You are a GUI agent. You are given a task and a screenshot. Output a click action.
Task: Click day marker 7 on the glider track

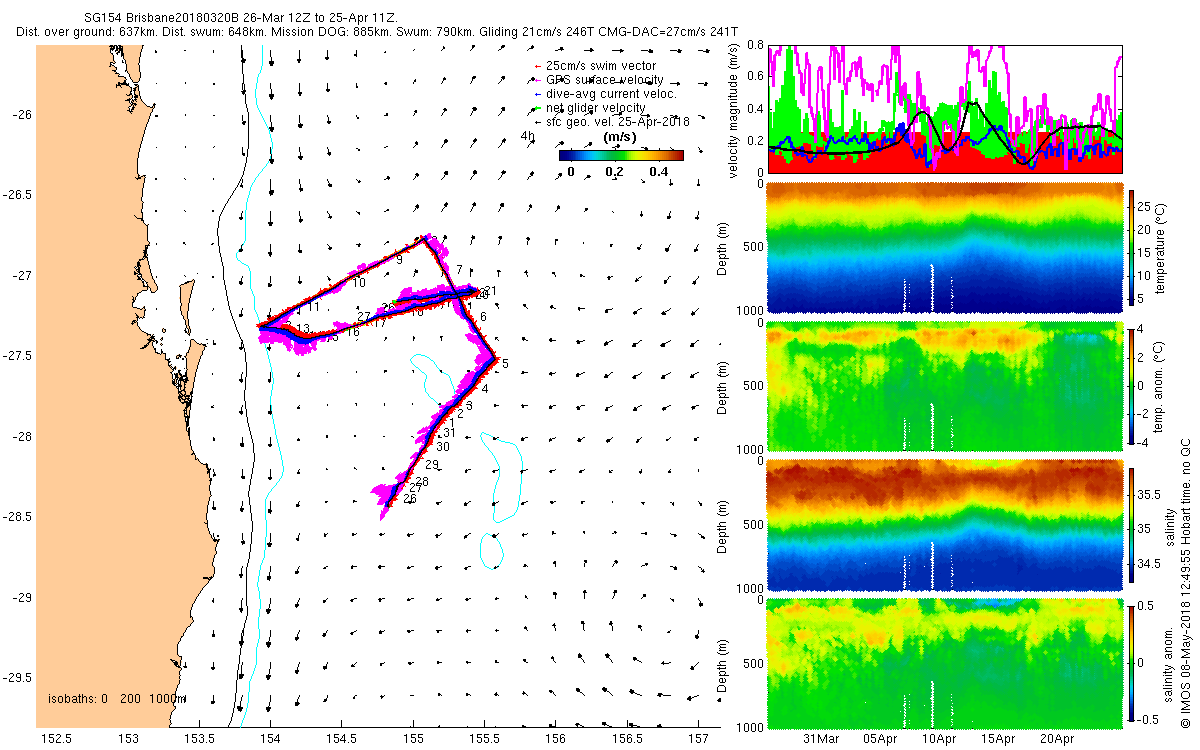(x=459, y=270)
